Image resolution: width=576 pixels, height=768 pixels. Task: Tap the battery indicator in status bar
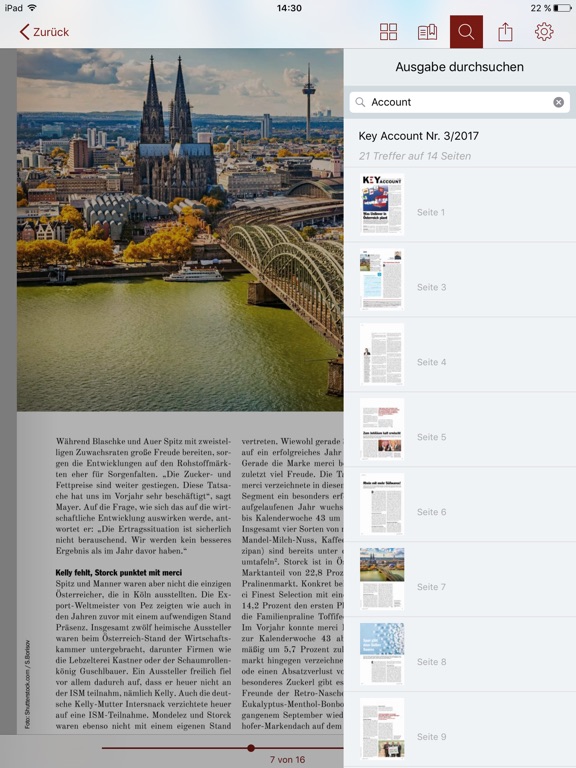click(x=562, y=8)
